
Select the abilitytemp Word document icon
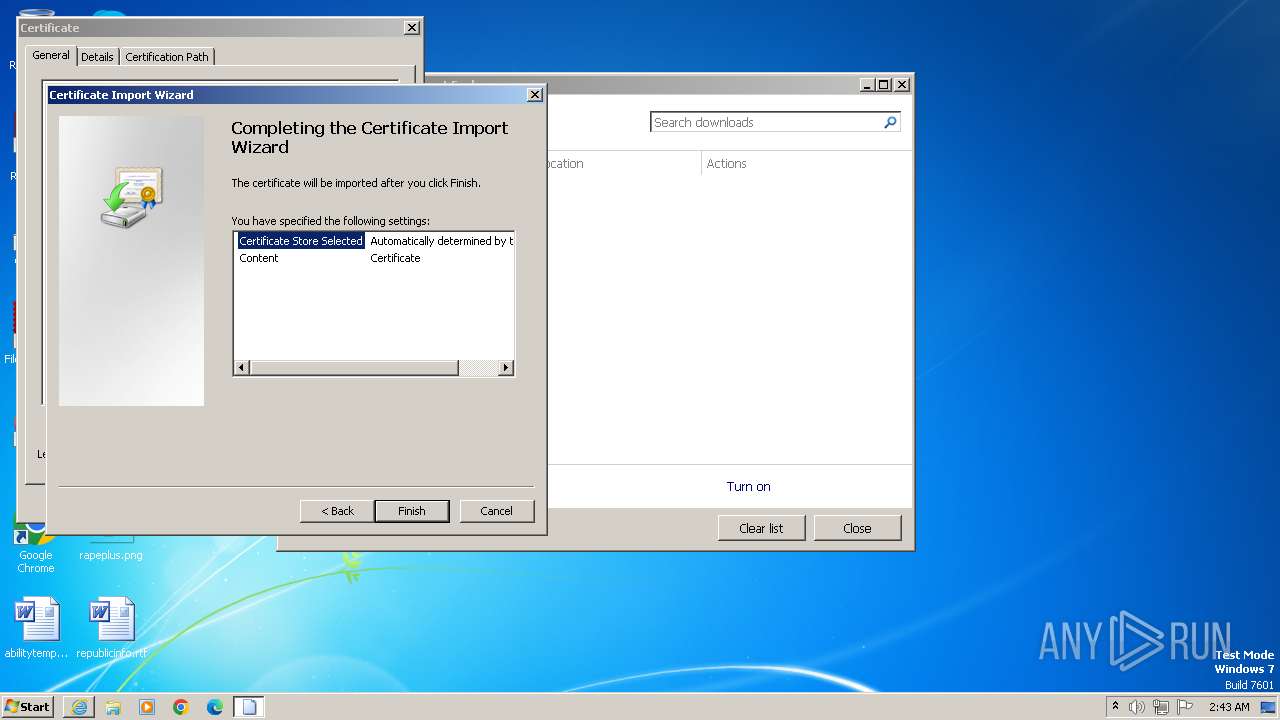(x=36, y=628)
